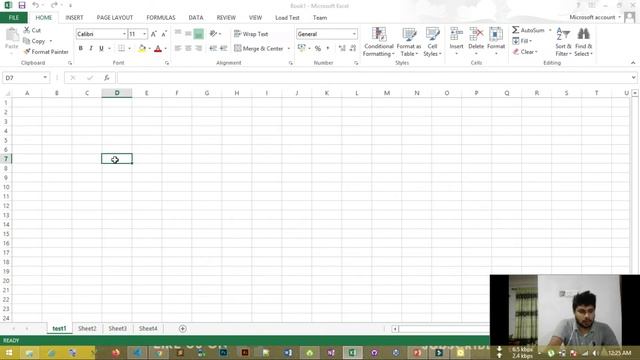Align text right

tap(198, 49)
